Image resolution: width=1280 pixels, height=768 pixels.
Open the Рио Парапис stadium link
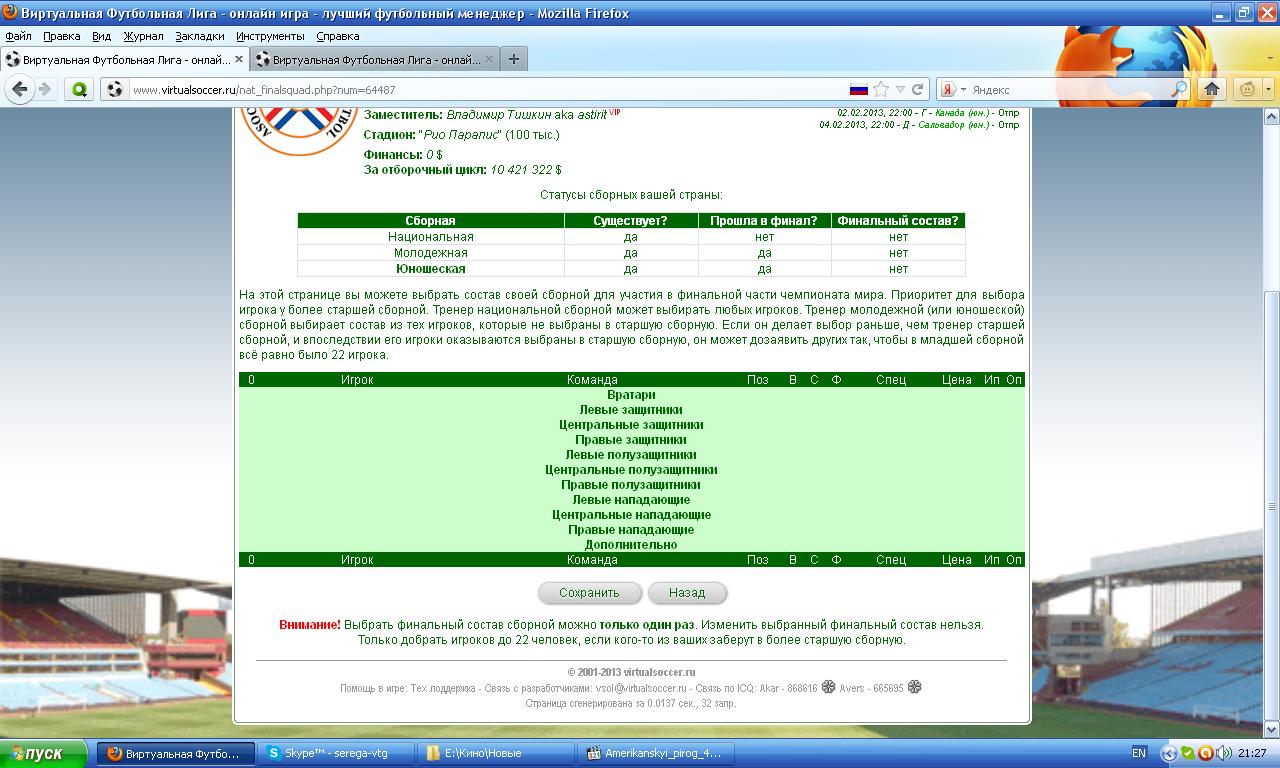pyautogui.click(x=459, y=135)
